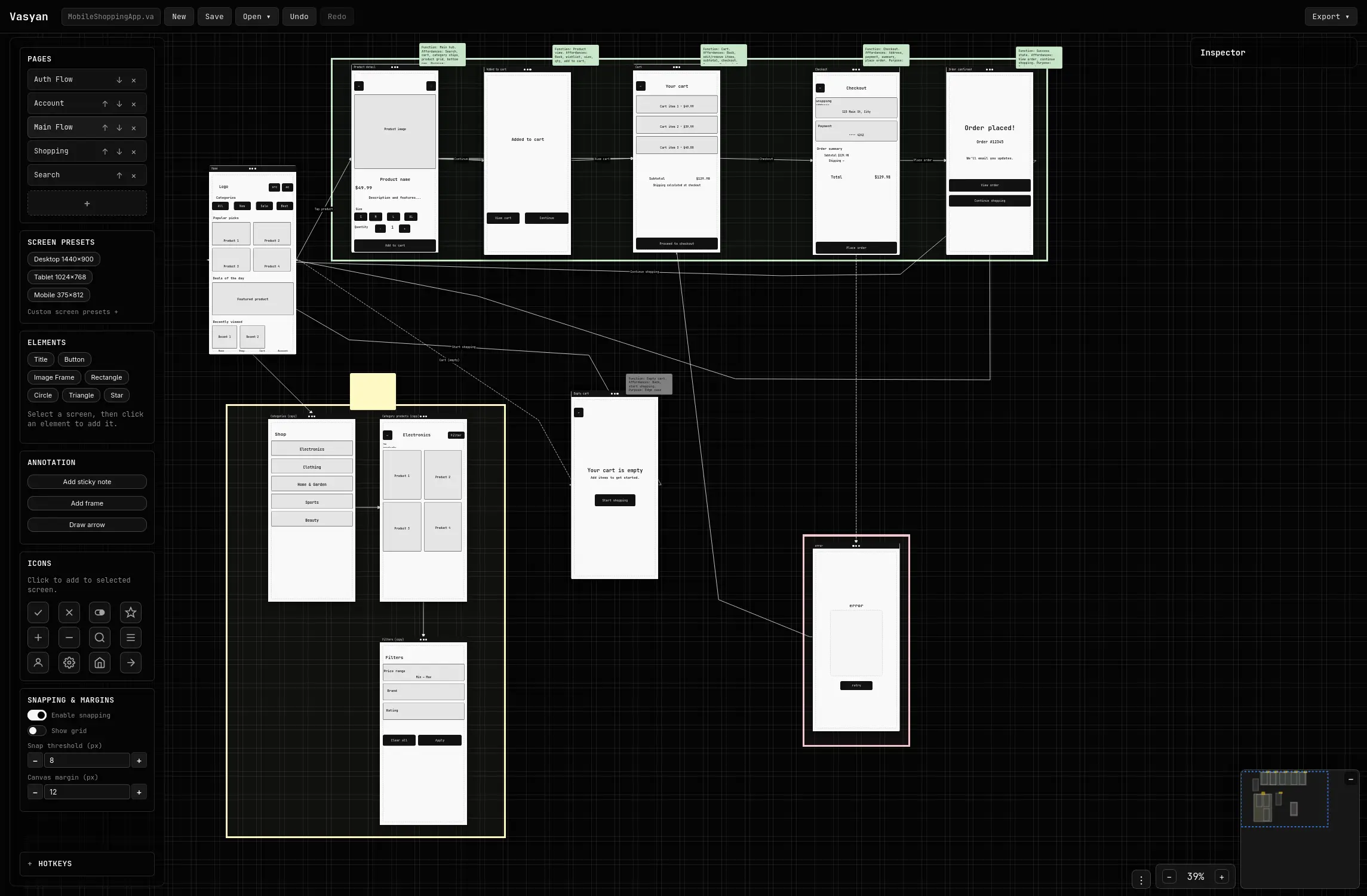
Task: Increase snap threshold with plus stepper
Action: tap(139, 760)
